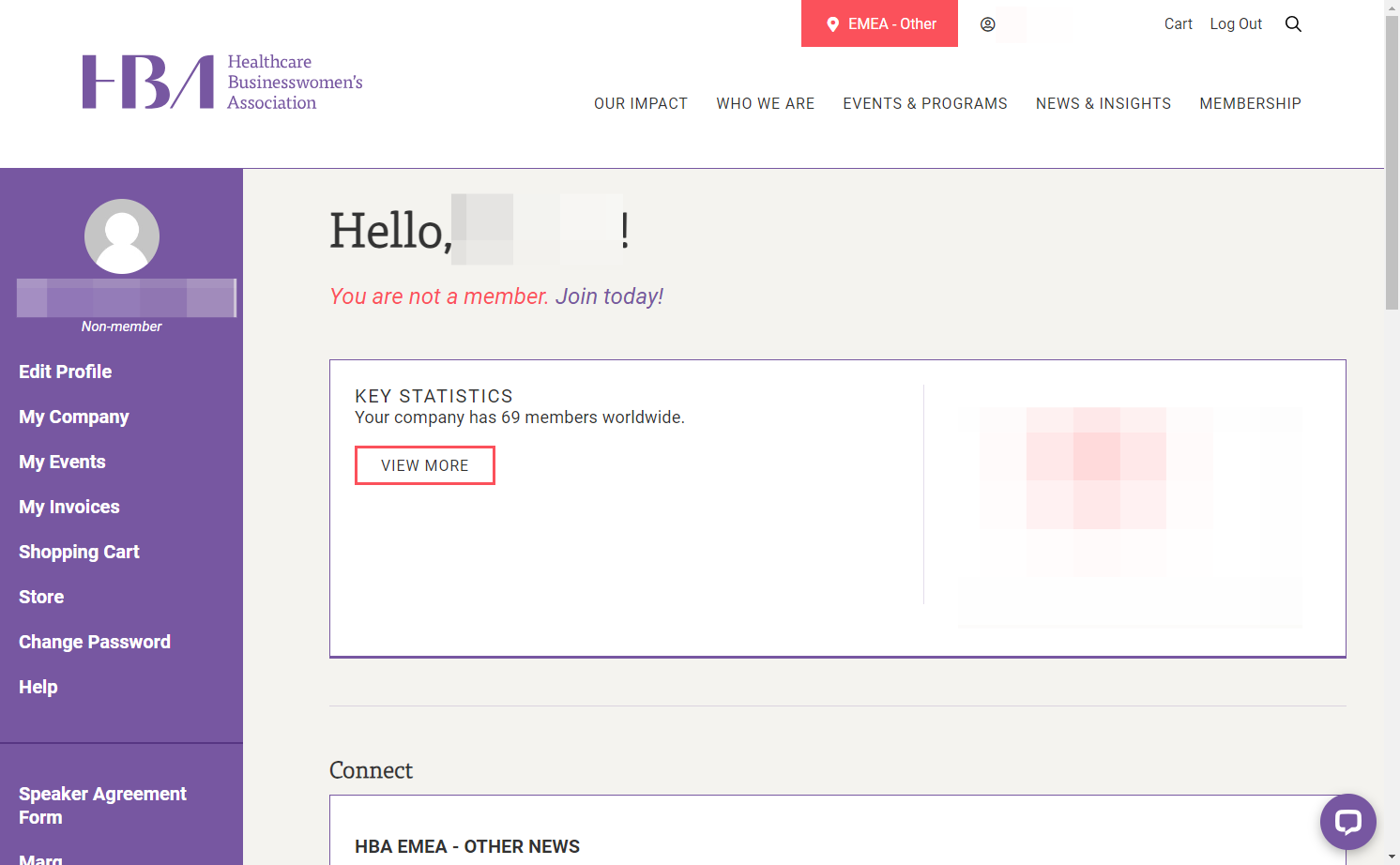Open Shopping Cart in sidebar

79,552
